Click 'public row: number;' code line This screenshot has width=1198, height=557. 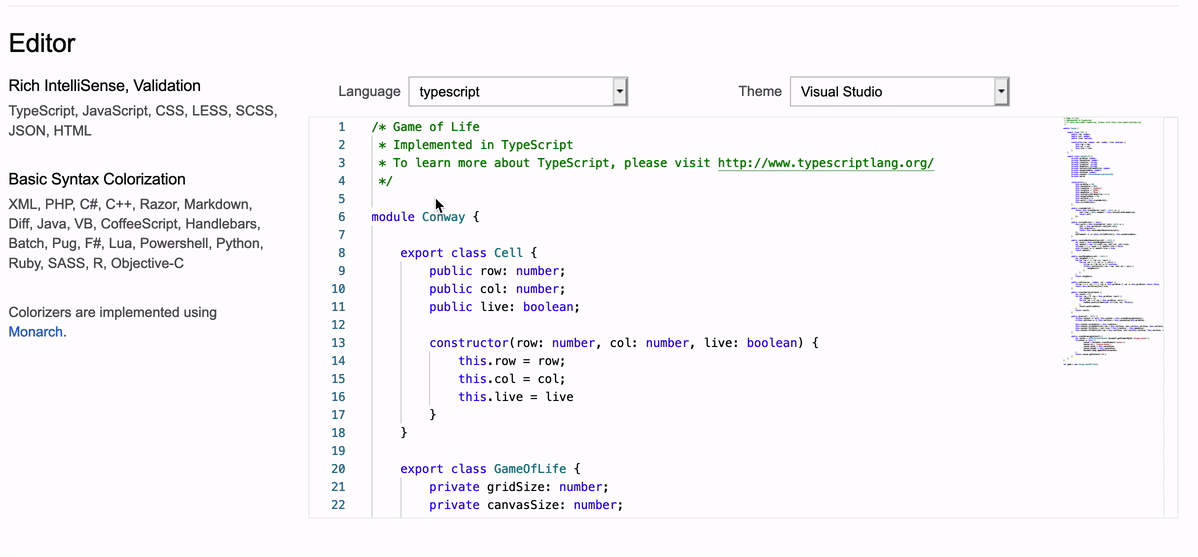coord(497,271)
